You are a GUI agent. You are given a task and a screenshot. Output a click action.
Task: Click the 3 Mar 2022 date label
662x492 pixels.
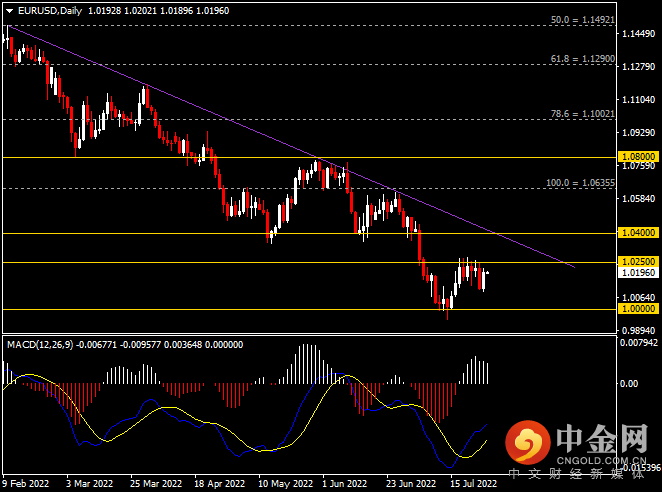coord(90,484)
